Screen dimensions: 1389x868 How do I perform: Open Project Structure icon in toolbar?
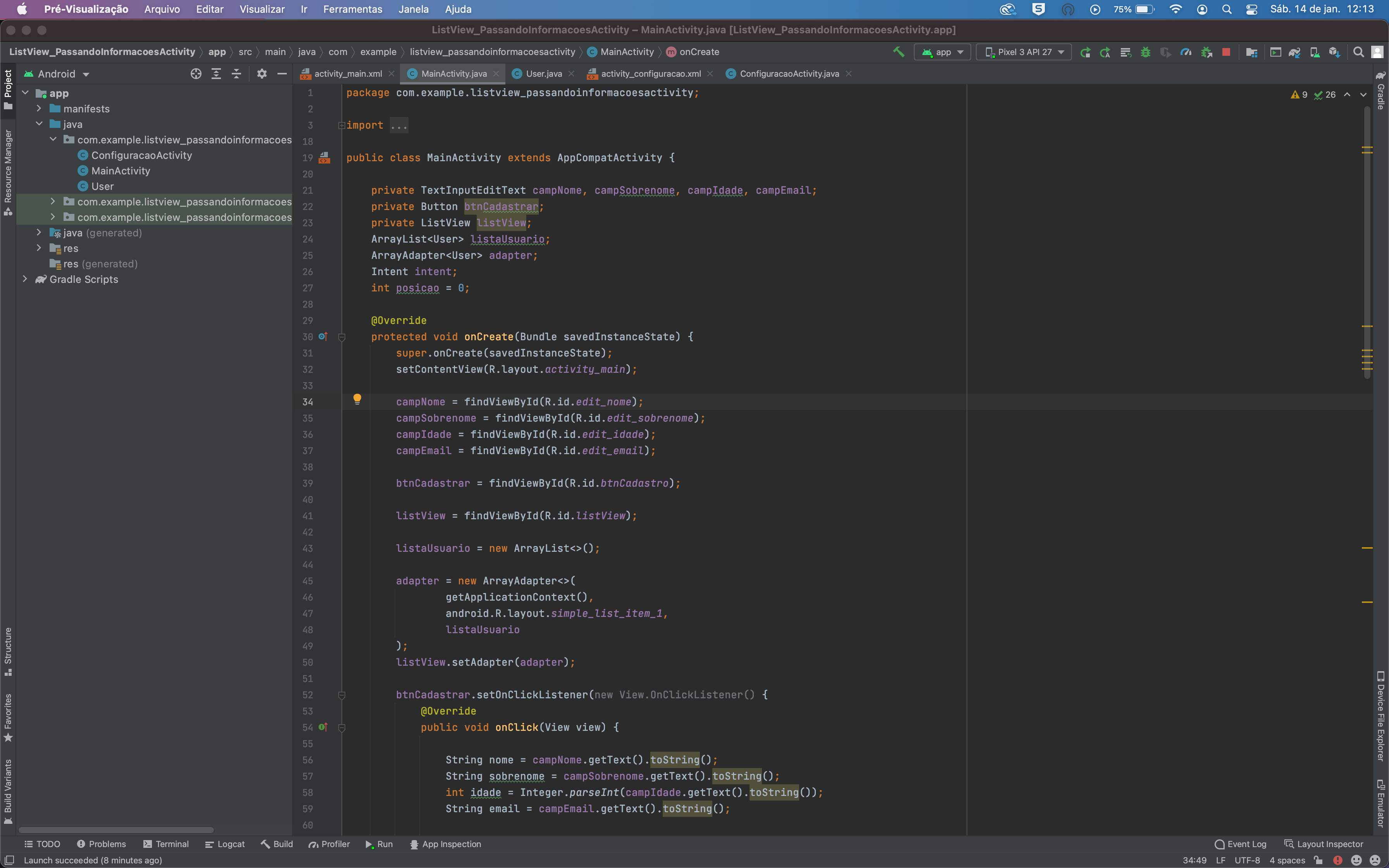(x=1252, y=52)
